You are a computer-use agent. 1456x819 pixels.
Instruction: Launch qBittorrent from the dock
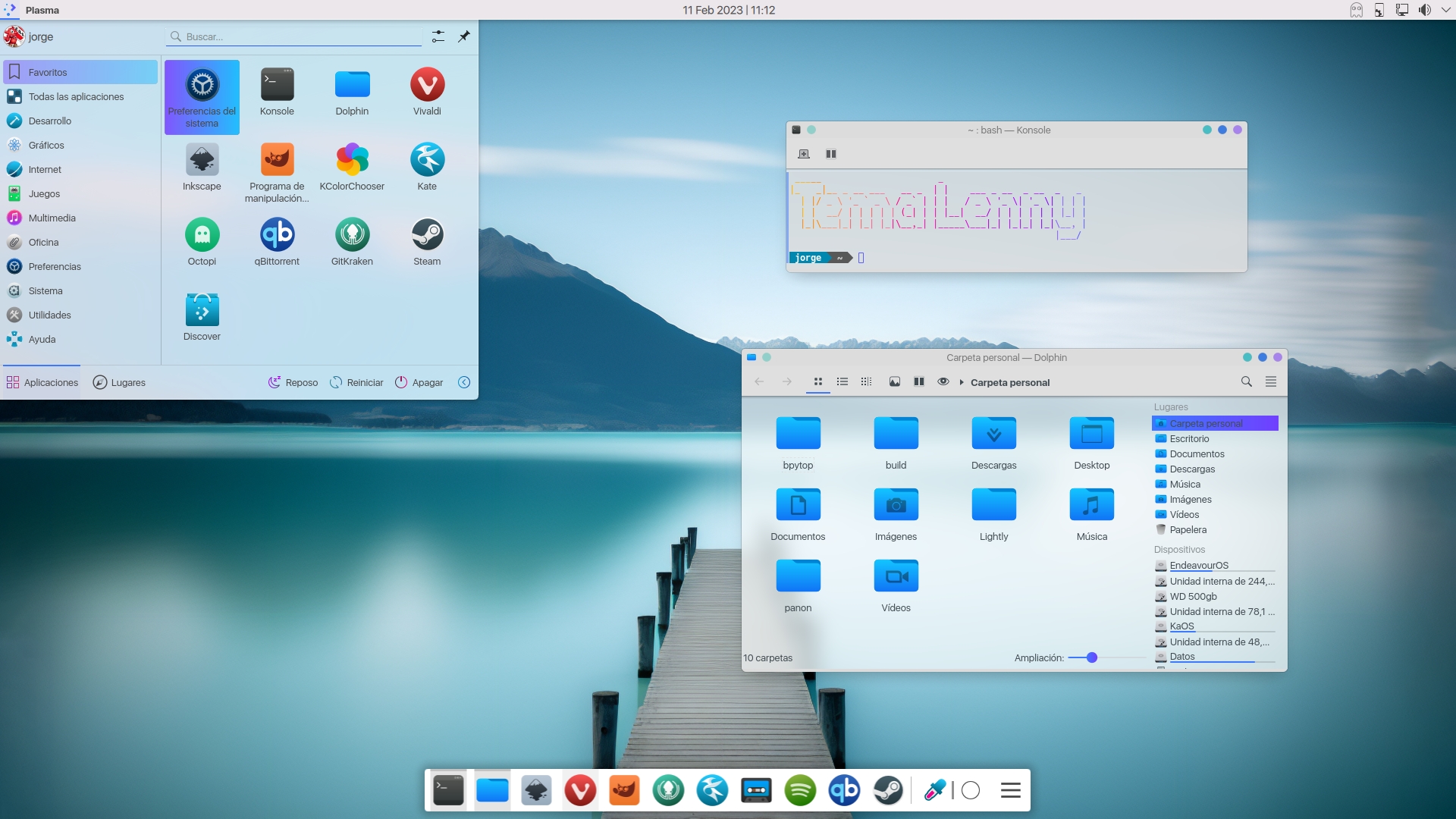point(845,790)
